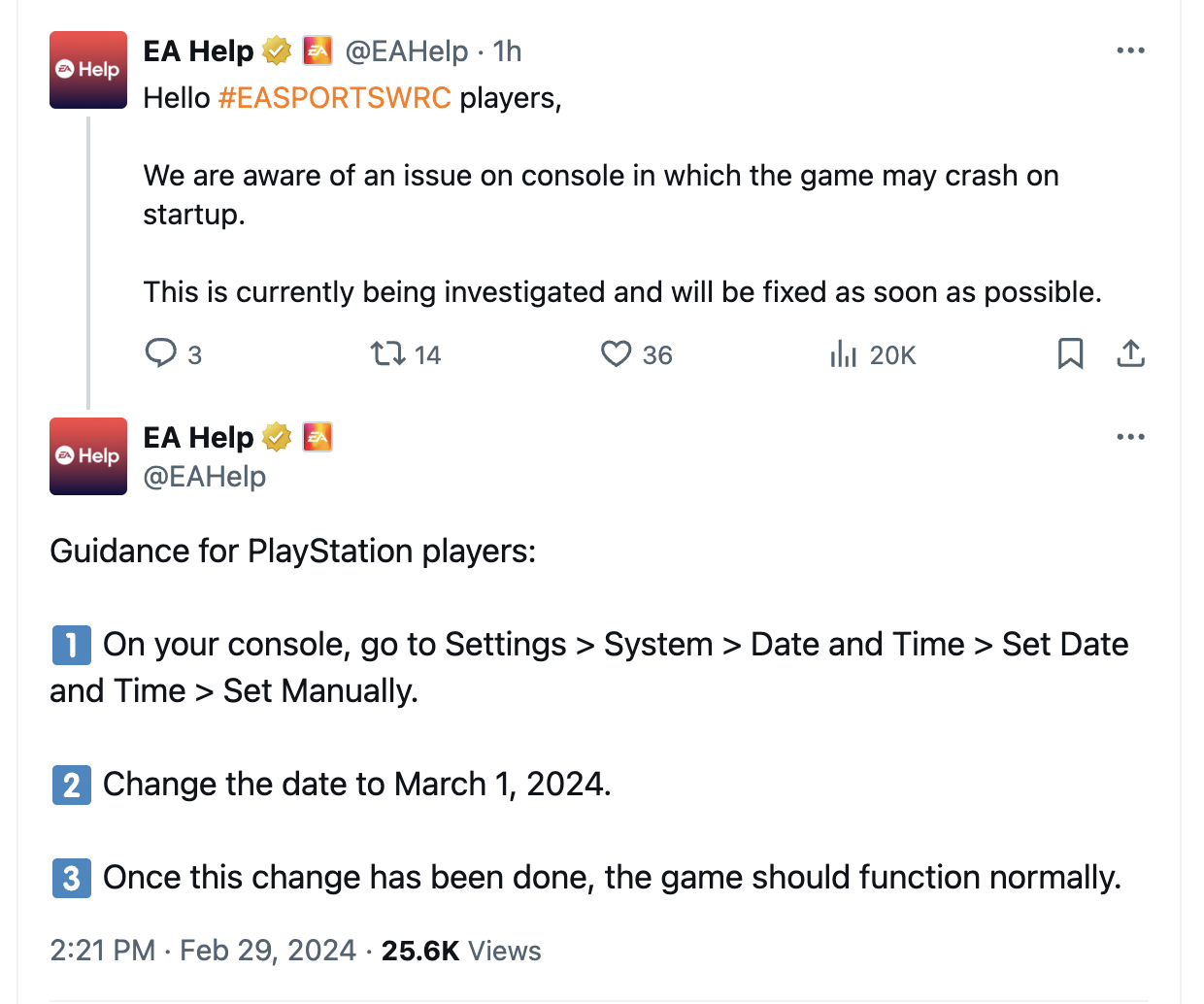The height and width of the screenshot is (1004, 1204).
Task: Open EA Help avatar on first tweet
Action: (88, 70)
